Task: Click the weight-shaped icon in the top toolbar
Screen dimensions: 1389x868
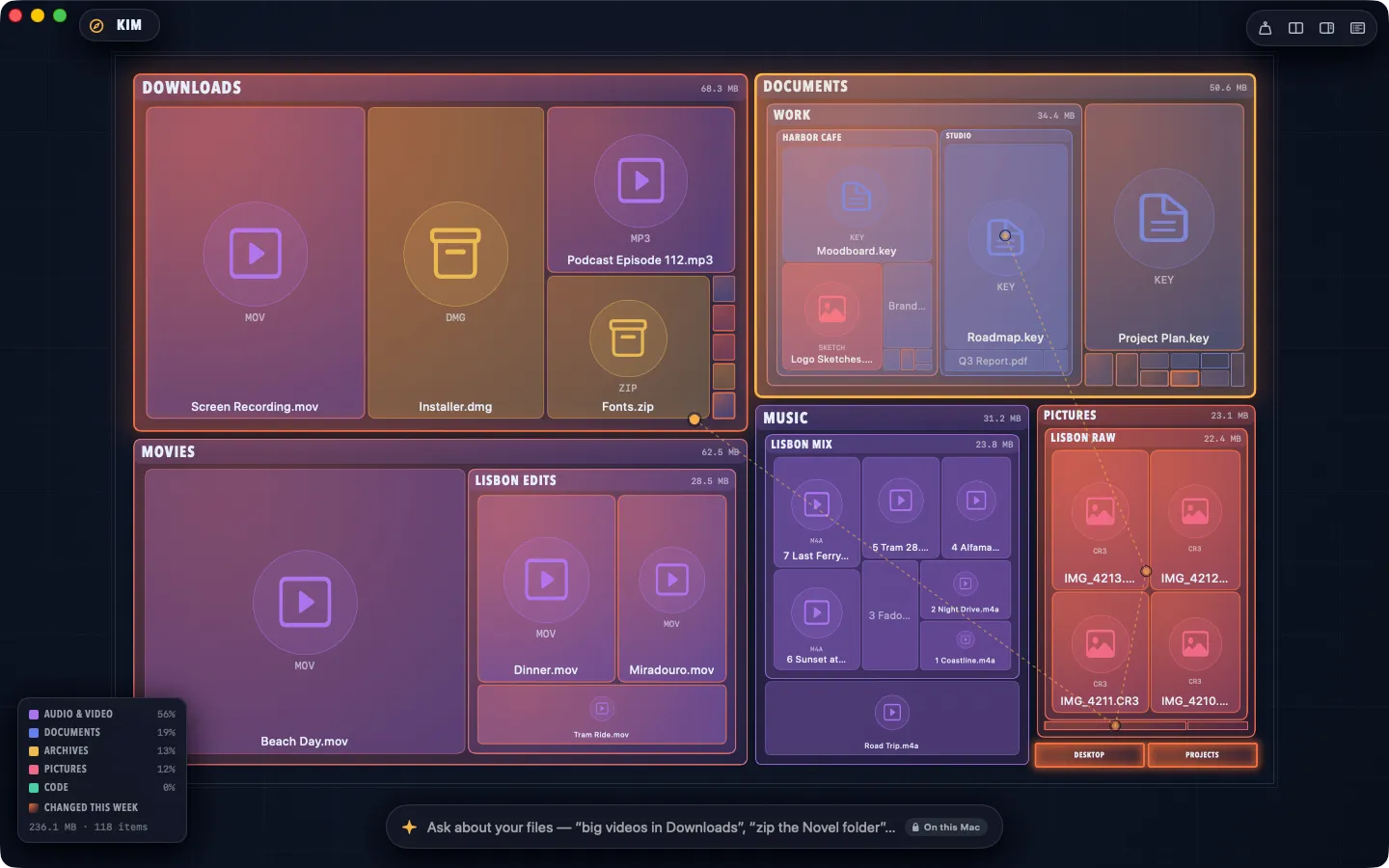Action: pos(1266,28)
